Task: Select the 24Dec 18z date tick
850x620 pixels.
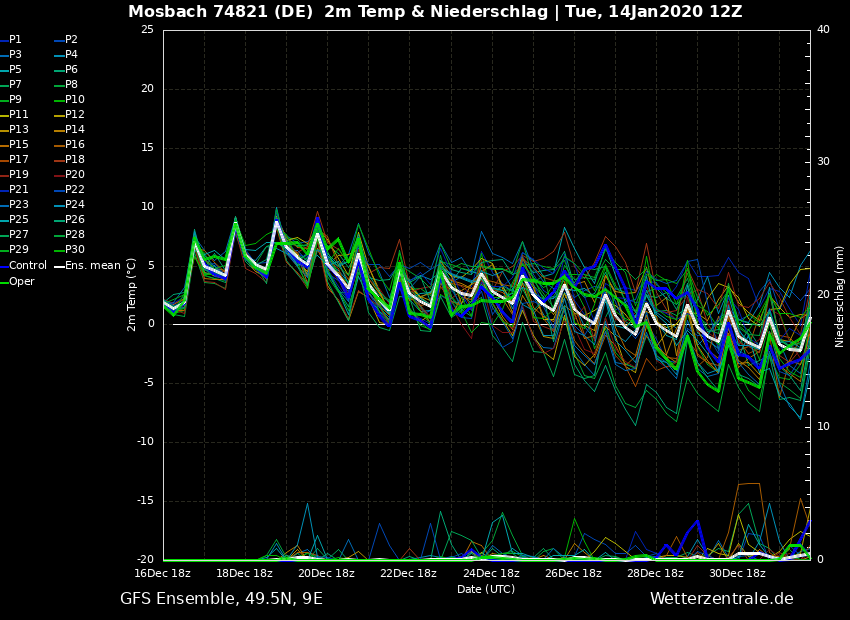Action: [491, 573]
